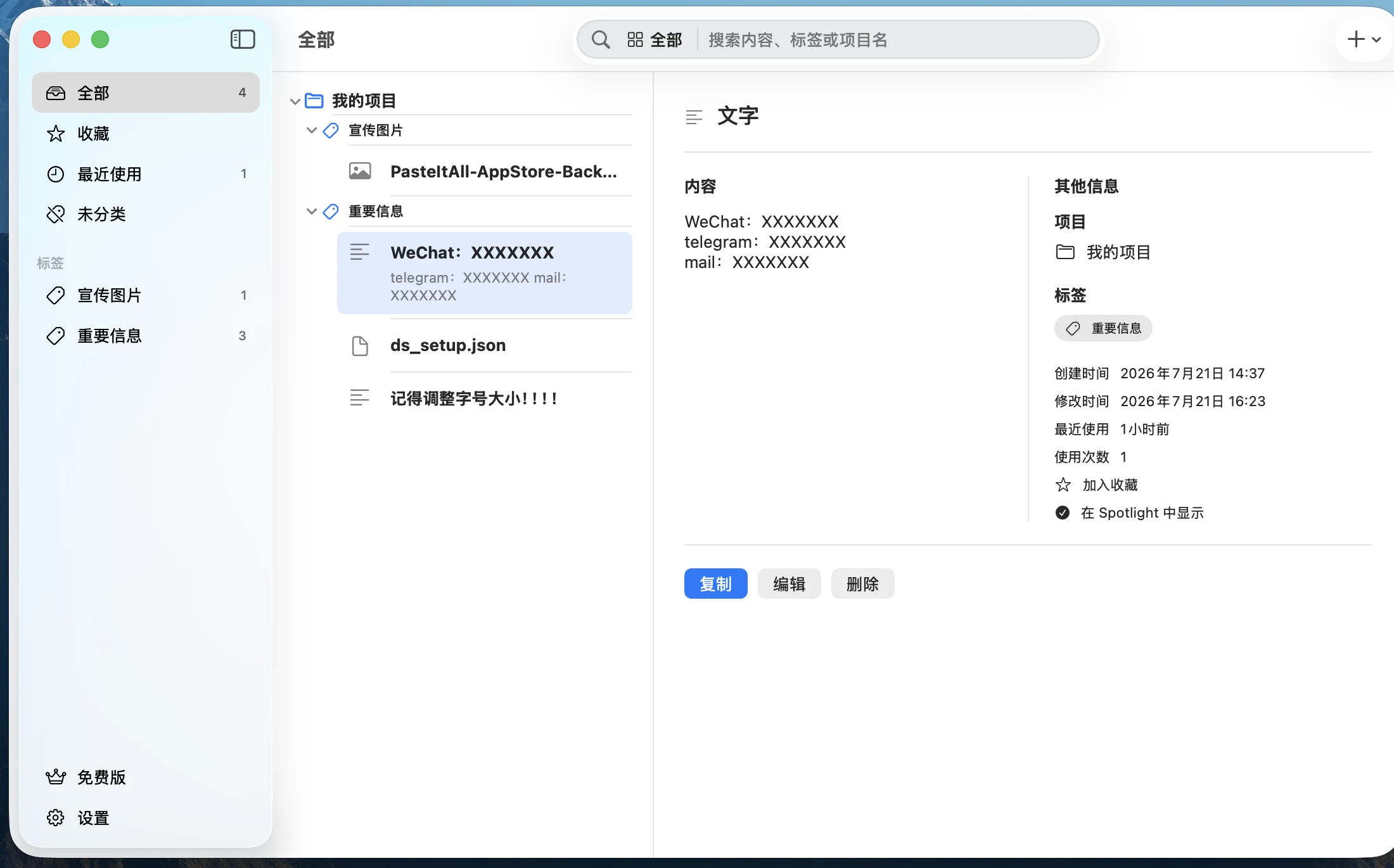Click file icon beside ds_setup.json
The image size is (1394, 868).
coord(360,346)
